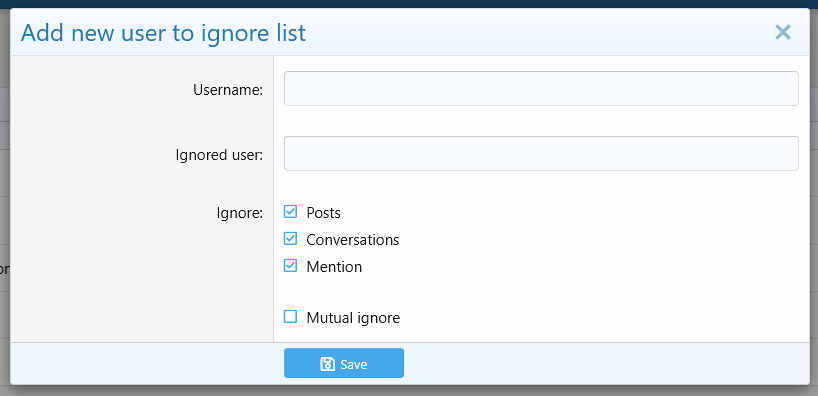The image size is (818, 396).
Task: Toggle the Conversations checkbox
Action: point(290,239)
